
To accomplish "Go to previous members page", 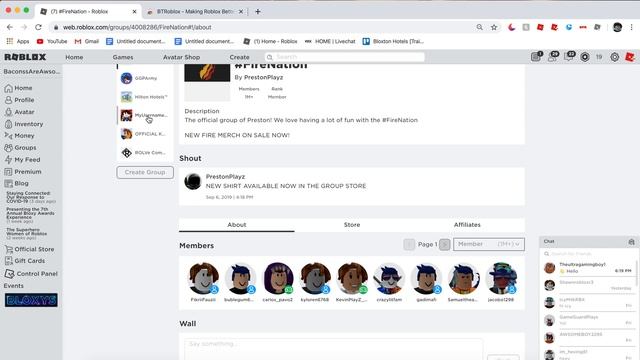I will point(409,244).
